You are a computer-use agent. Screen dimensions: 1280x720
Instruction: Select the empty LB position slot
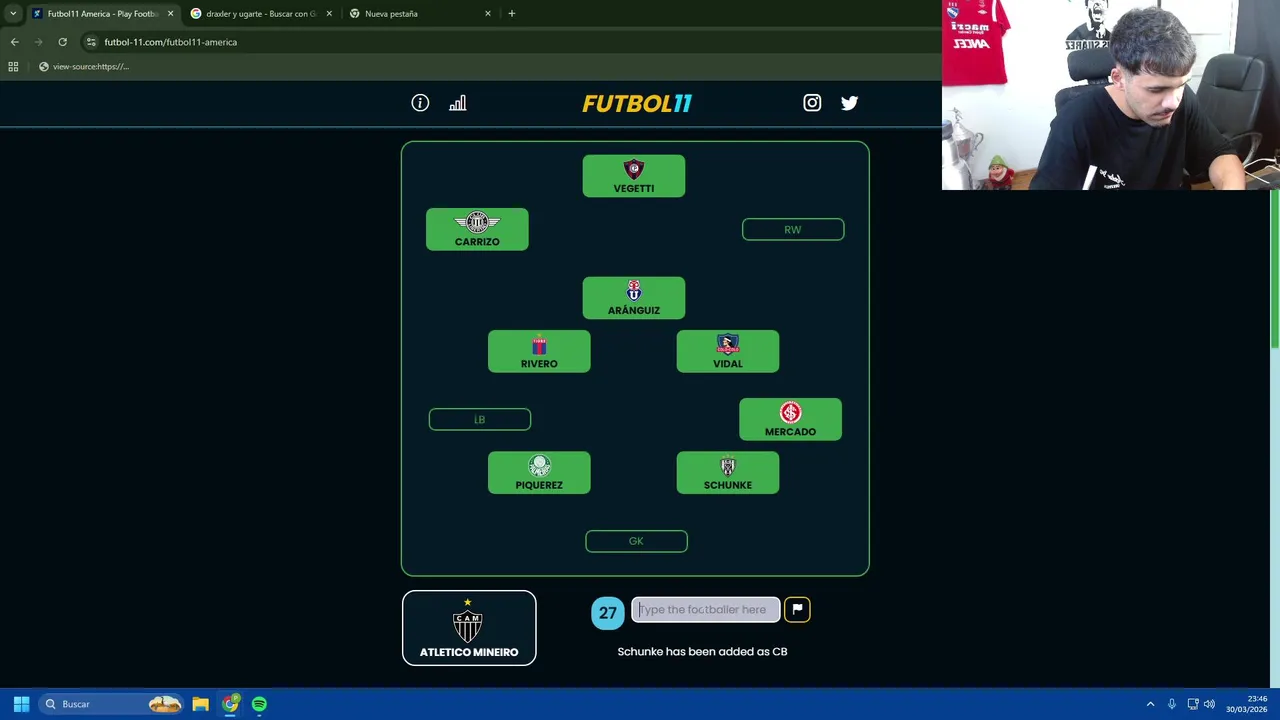coord(480,419)
